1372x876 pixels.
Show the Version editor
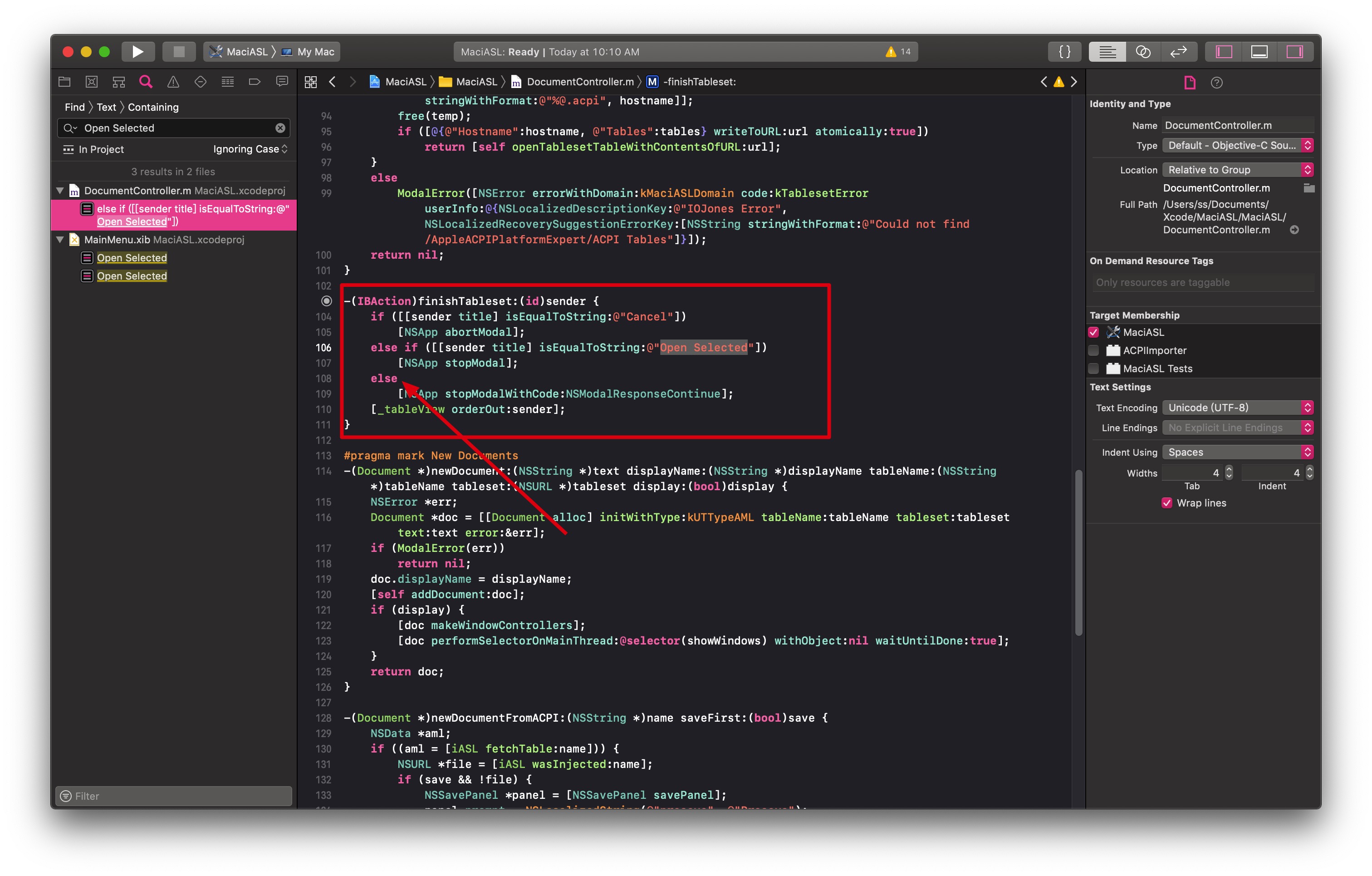pos(1178,52)
